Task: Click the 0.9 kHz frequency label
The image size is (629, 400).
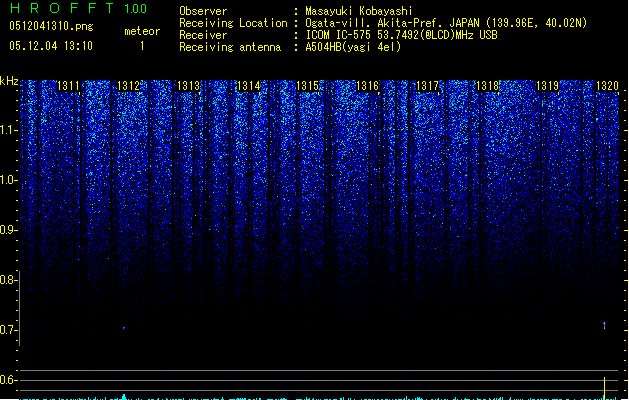Action: click(x=9, y=230)
